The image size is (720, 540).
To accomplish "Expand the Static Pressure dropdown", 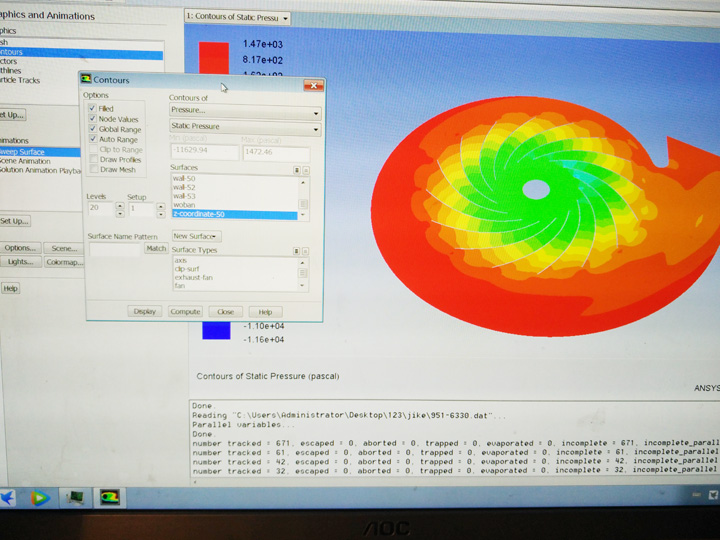I will (245, 128).
